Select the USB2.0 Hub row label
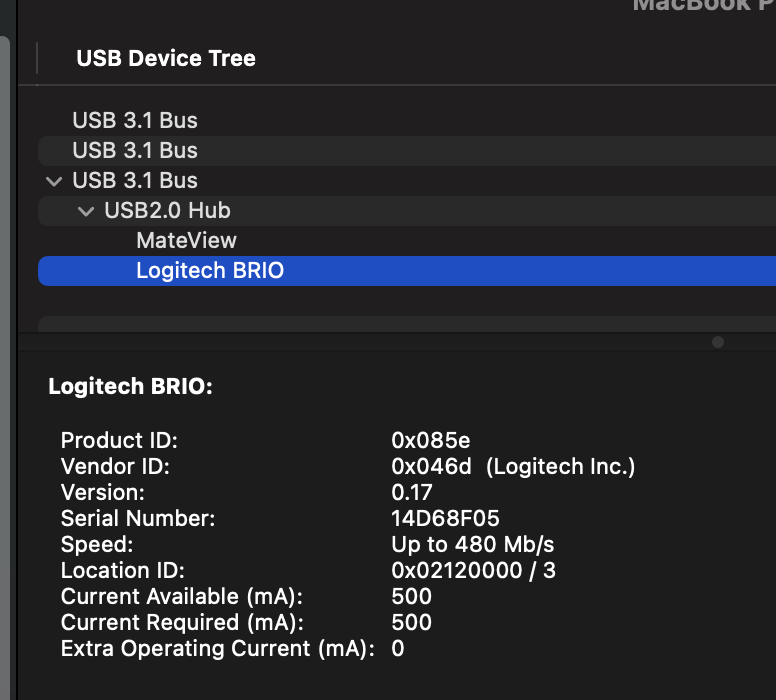 167,211
